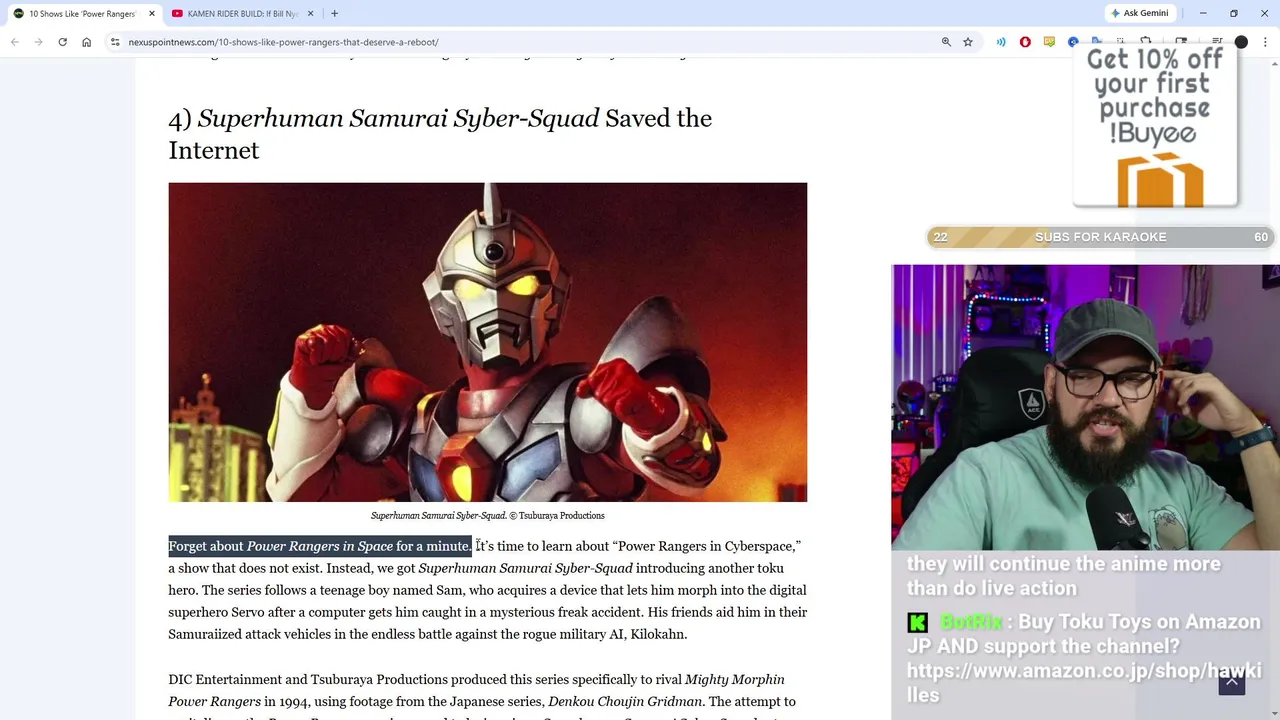Image resolution: width=1280 pixels, height=720 pixels.
Task: Click the Buyee 10% off ad
Action: coord(1155,127)
